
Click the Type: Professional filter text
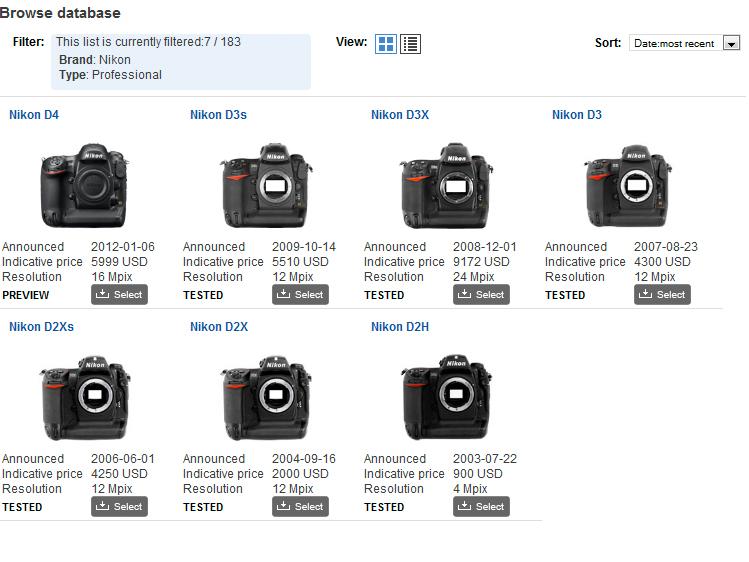110,75
